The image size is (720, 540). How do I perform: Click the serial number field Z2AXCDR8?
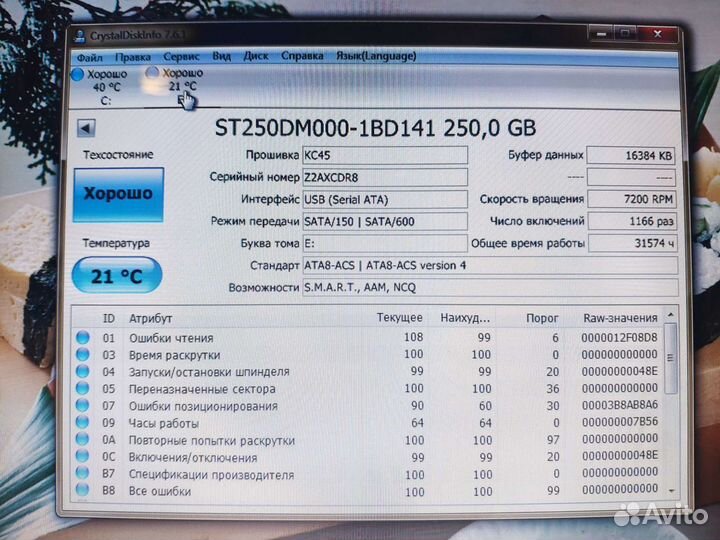(x=385, y=177)
